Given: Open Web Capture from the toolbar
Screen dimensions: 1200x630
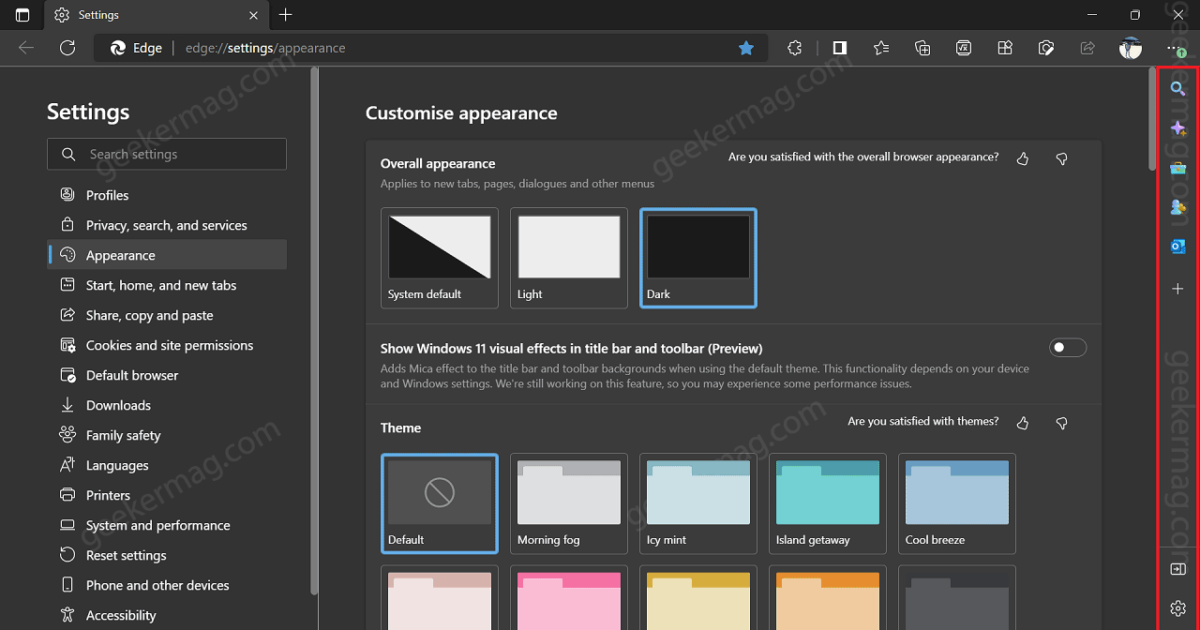Looking at the screenshot, I should point(1045,47).
